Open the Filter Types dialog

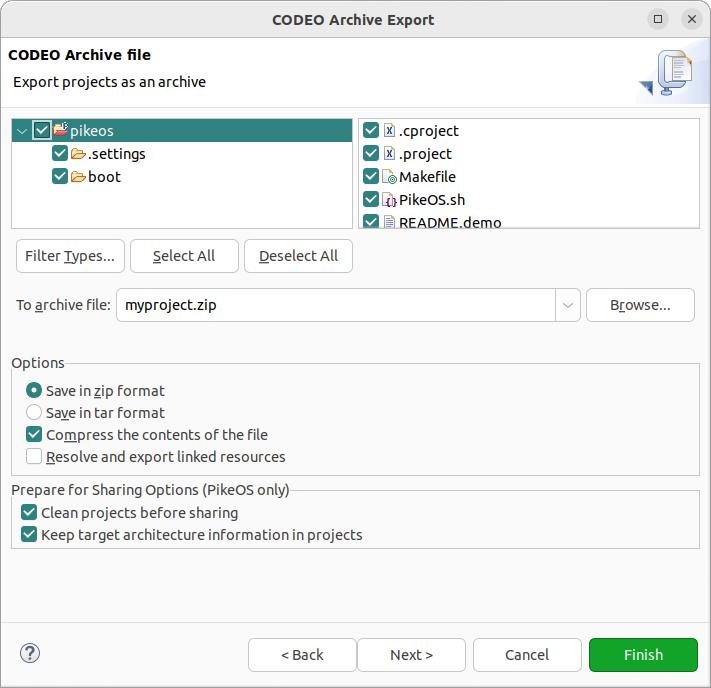tap(70, 256)
